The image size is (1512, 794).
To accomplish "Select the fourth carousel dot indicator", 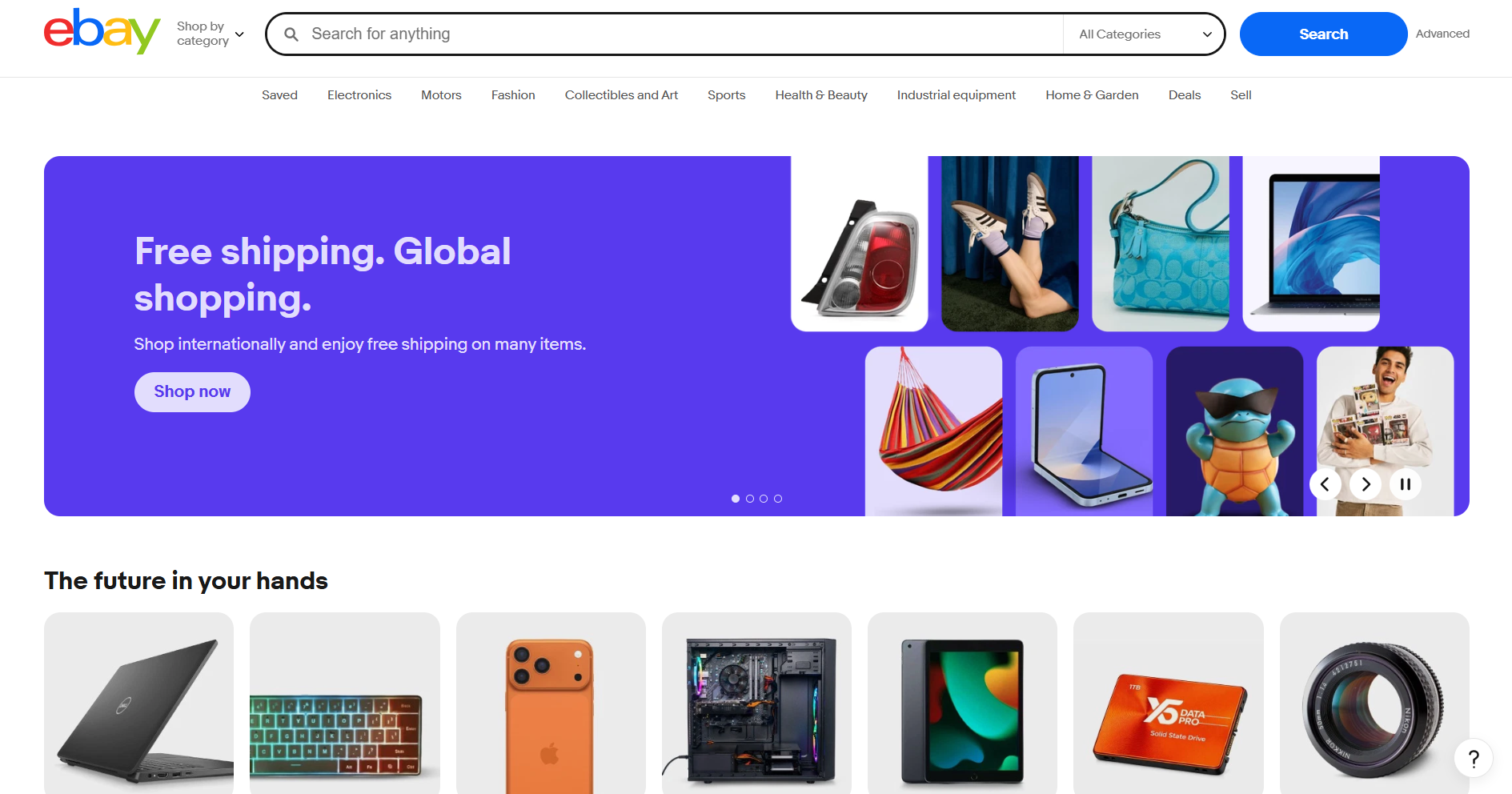I will (x=778, y=499).
